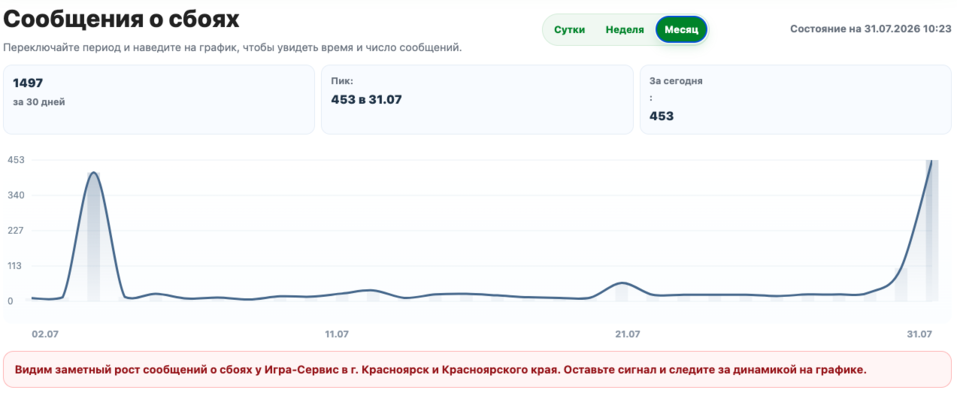The image size is (957, 393).
Task: Switch period to Сутки
Action: coord(569,29)
